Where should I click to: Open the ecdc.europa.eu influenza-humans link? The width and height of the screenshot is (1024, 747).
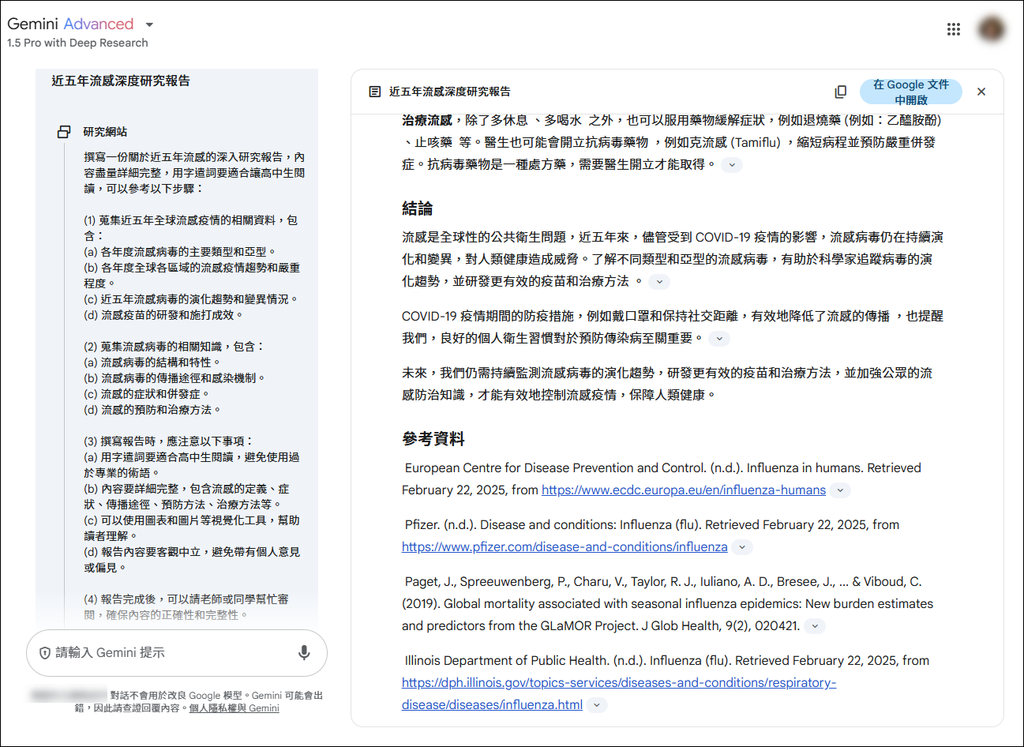683,490
